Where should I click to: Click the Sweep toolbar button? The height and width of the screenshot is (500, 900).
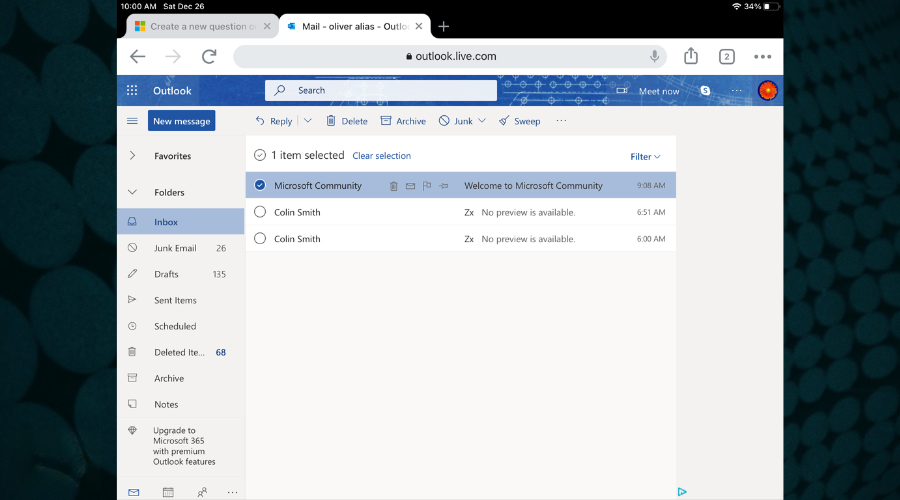pos(519,121)
